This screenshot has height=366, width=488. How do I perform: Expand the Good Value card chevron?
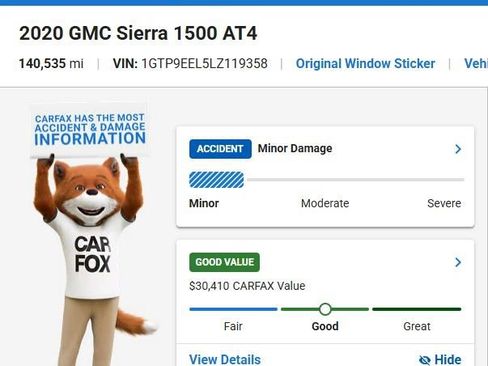point(458,262)
